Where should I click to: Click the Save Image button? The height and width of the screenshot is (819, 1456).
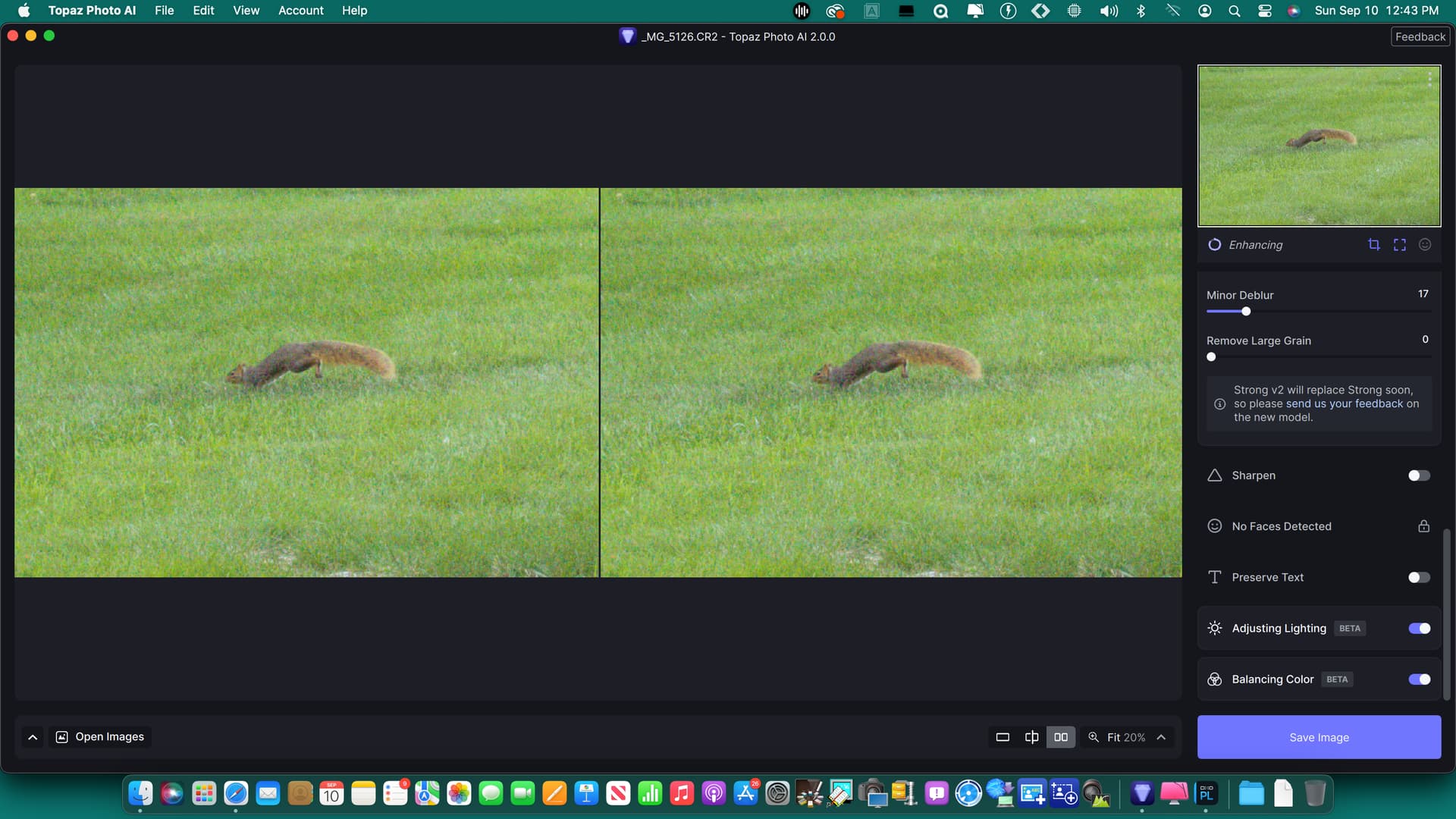(x=1318, y=737)
